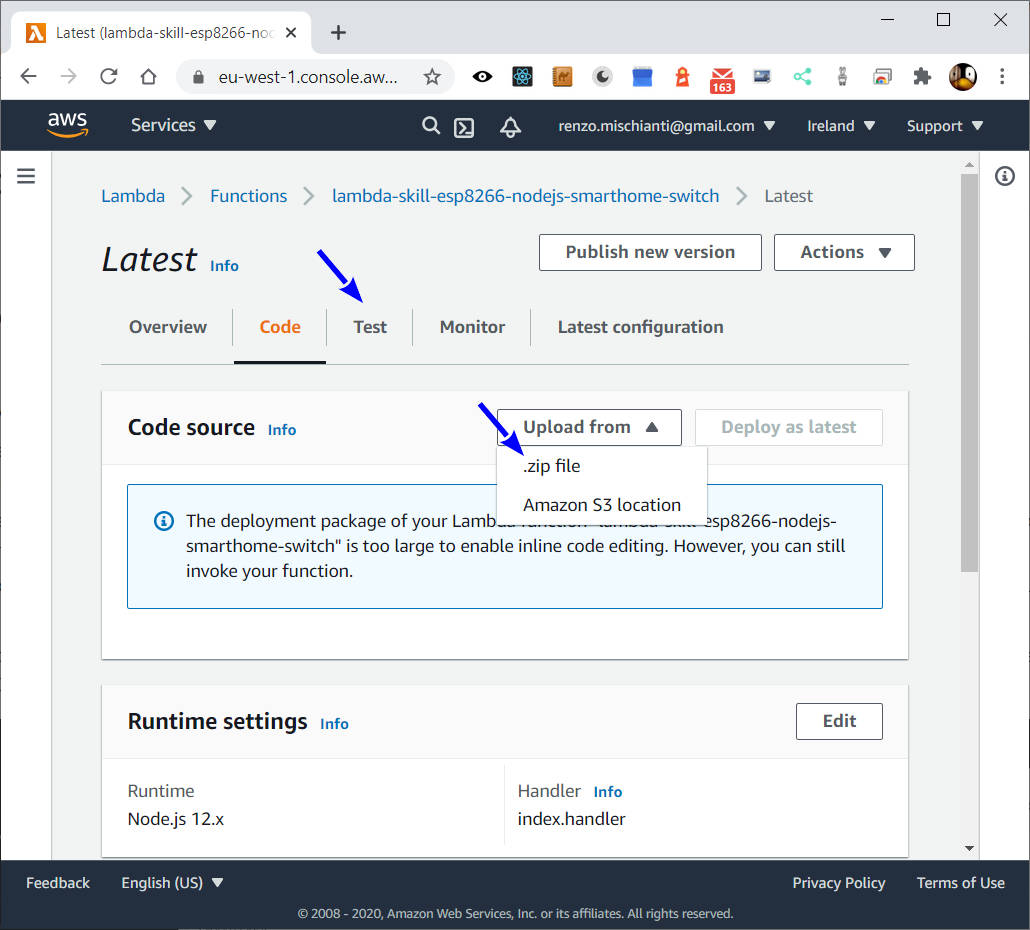Screen dimensions: 1030x930
Task: Bookmark the page with the star icon
Action: point(432,76)
